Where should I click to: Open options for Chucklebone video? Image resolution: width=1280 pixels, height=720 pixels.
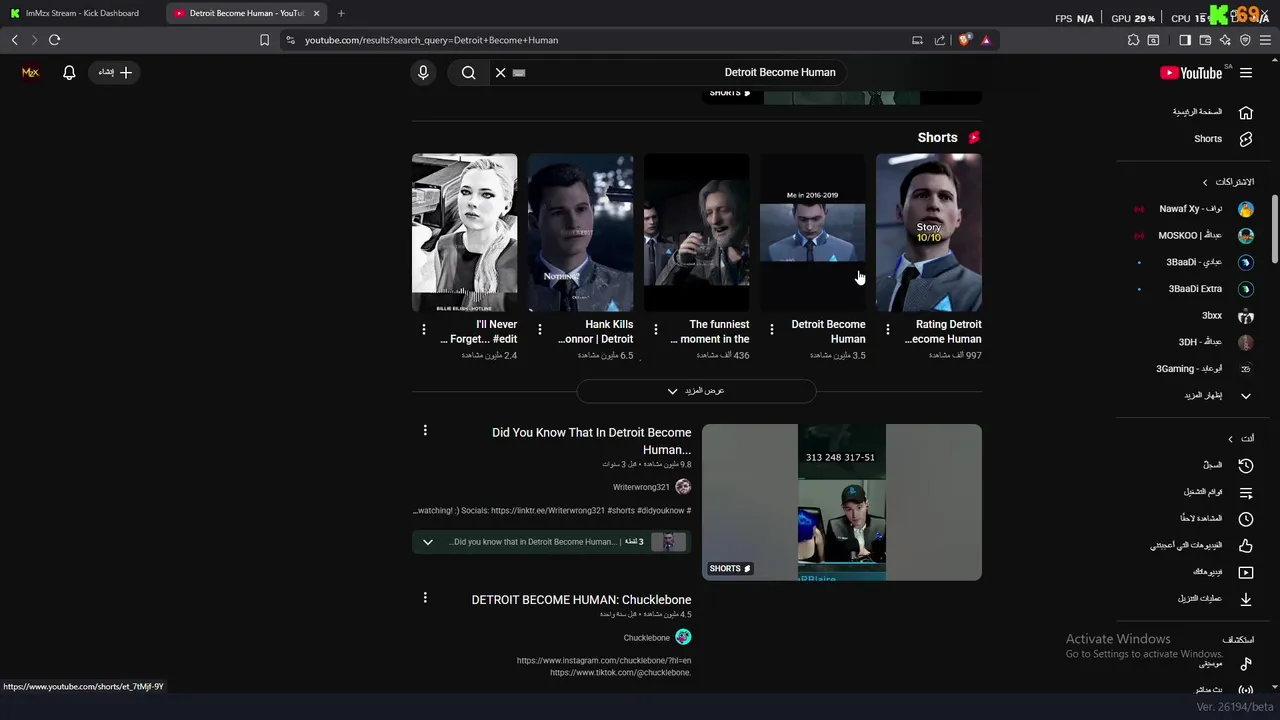point(425,597)
